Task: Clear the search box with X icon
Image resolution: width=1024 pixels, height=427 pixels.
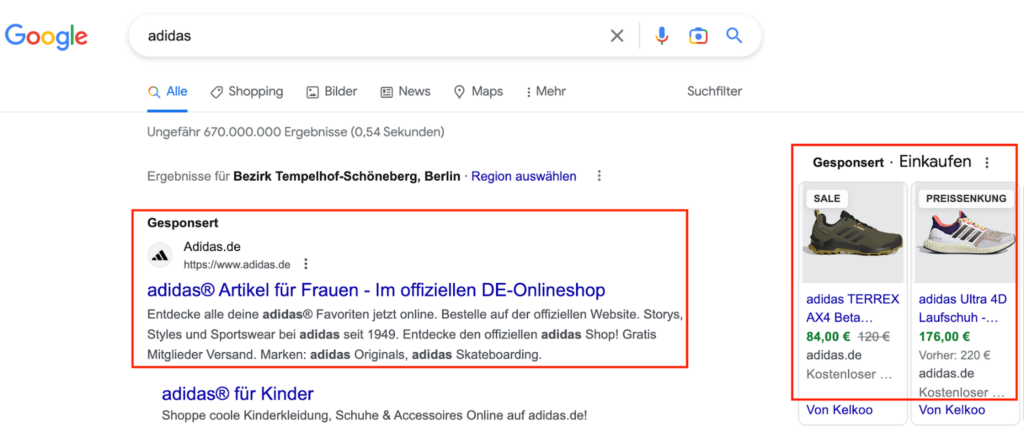Action: point(616,36)
